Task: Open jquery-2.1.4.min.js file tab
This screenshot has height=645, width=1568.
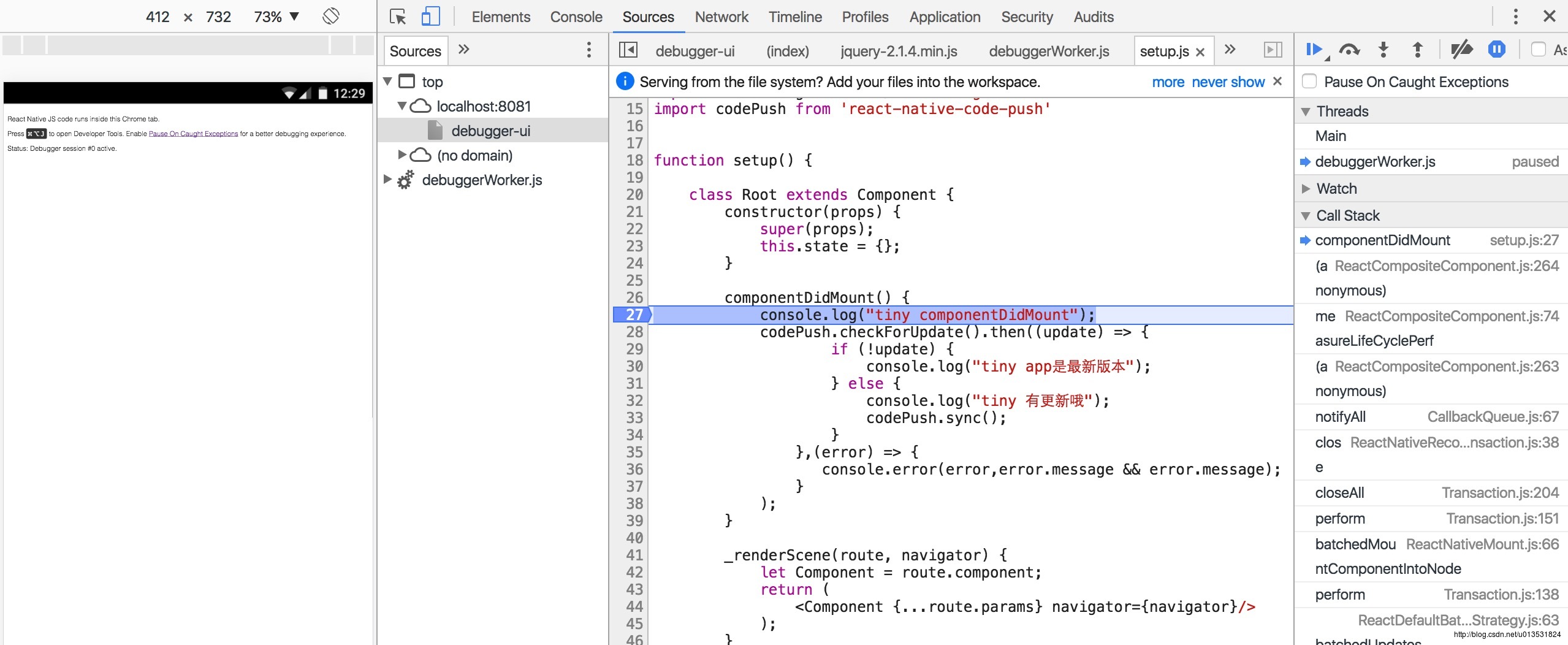Action: (899, 51)
